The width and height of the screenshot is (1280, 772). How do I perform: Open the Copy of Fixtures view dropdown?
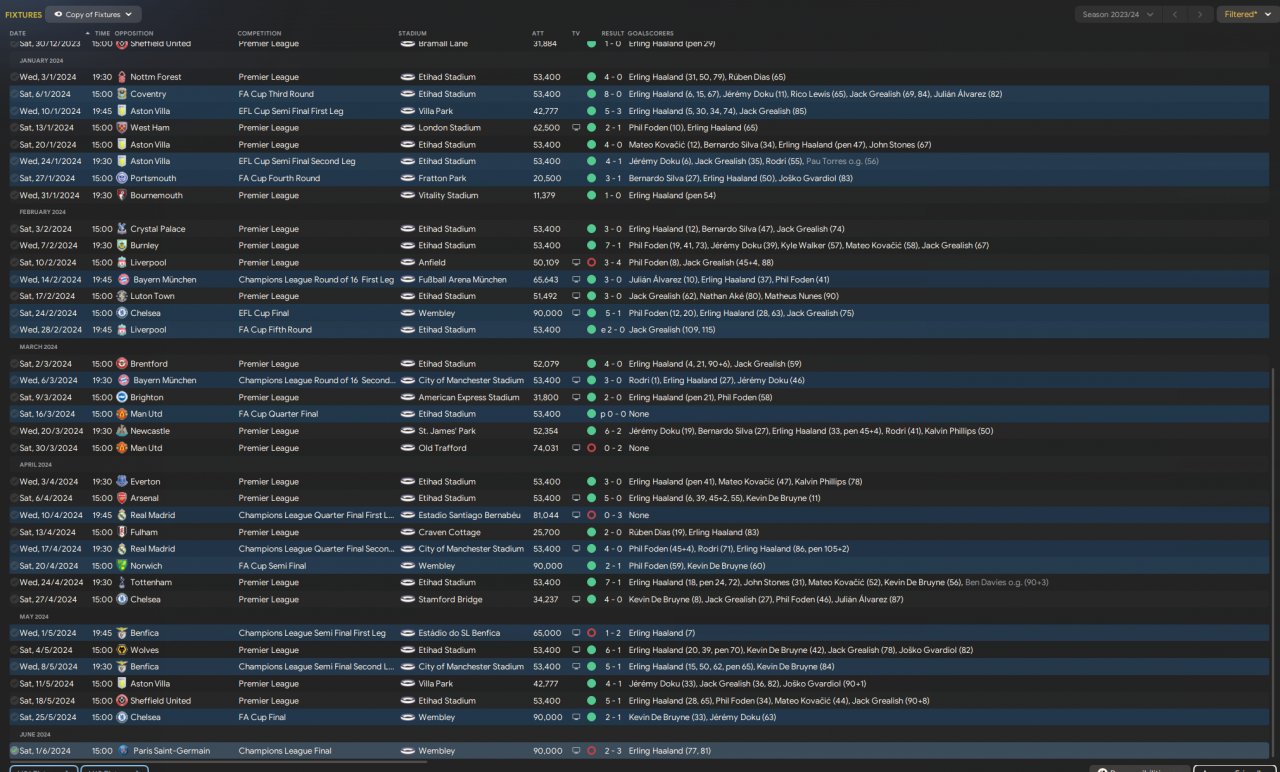(x=93, y=14)
